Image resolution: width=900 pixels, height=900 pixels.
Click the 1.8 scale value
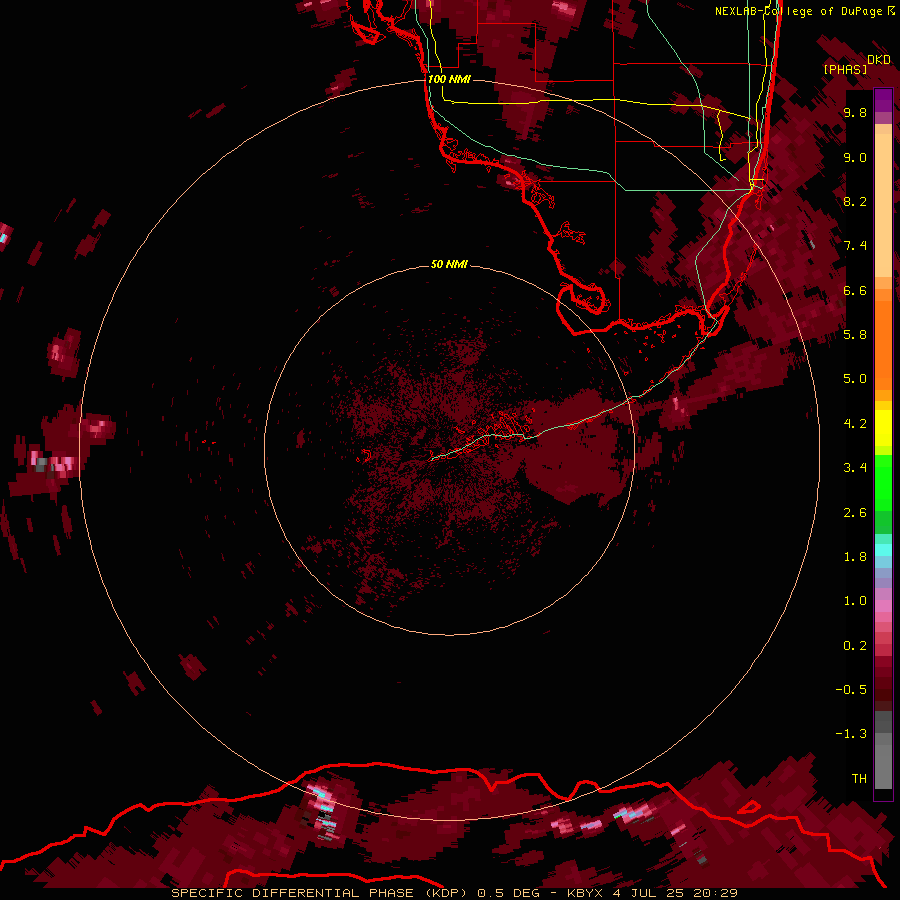click(855, 557)
